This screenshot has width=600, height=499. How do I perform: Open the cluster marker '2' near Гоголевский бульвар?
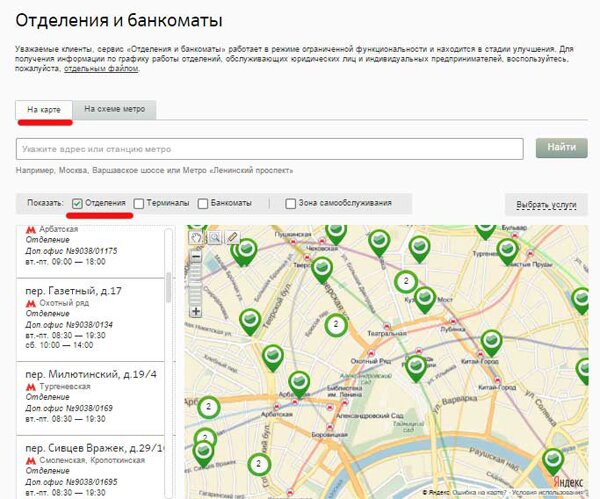point(259,464)
